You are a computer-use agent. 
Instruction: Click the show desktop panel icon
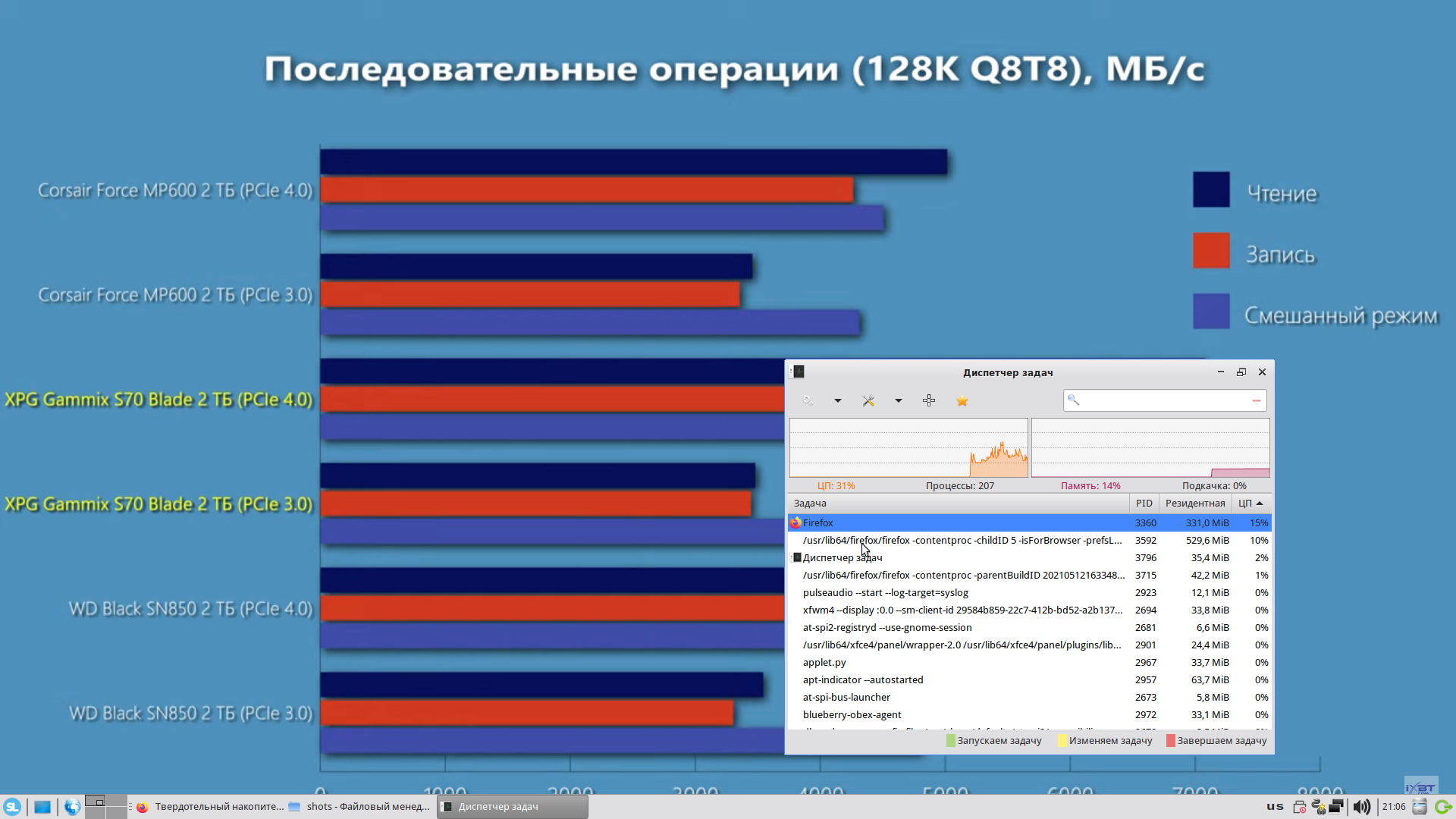click(x=42, y=807)
